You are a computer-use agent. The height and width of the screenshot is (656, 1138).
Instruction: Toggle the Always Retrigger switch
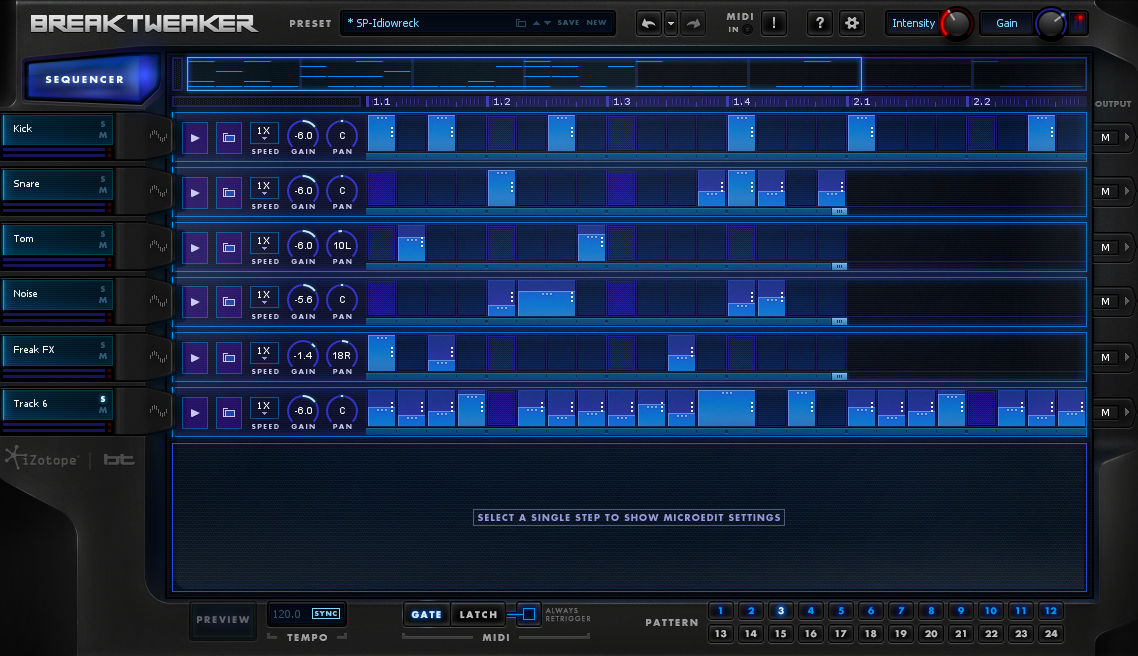click(529, 614)
